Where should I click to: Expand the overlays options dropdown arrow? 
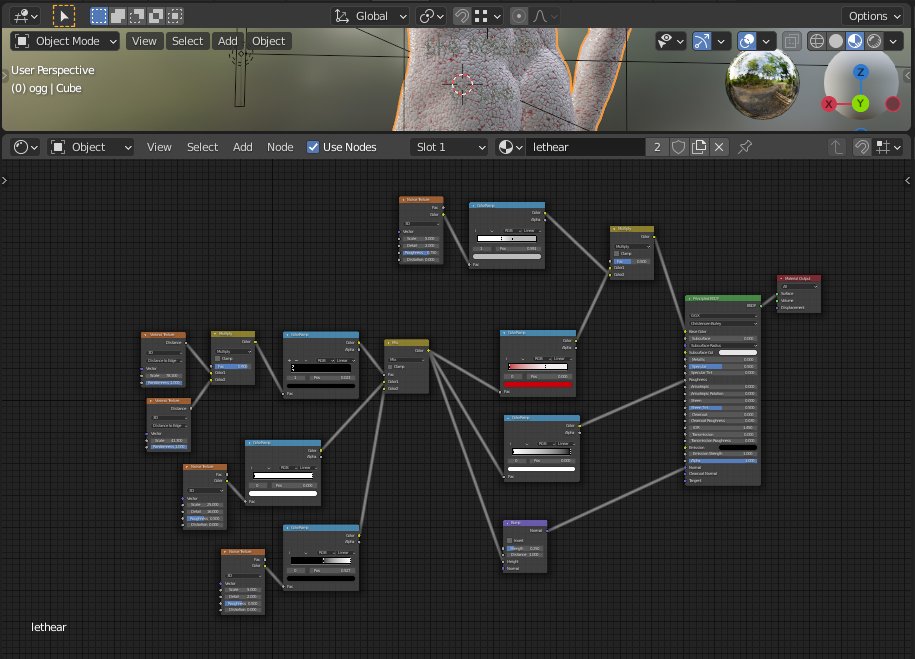pyautogui.click(x=766, y=41)
